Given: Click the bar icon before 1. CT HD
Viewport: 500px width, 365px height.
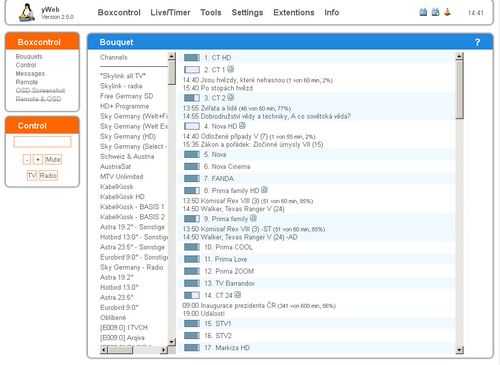Looking at the screenshot, I should point(192,58).
